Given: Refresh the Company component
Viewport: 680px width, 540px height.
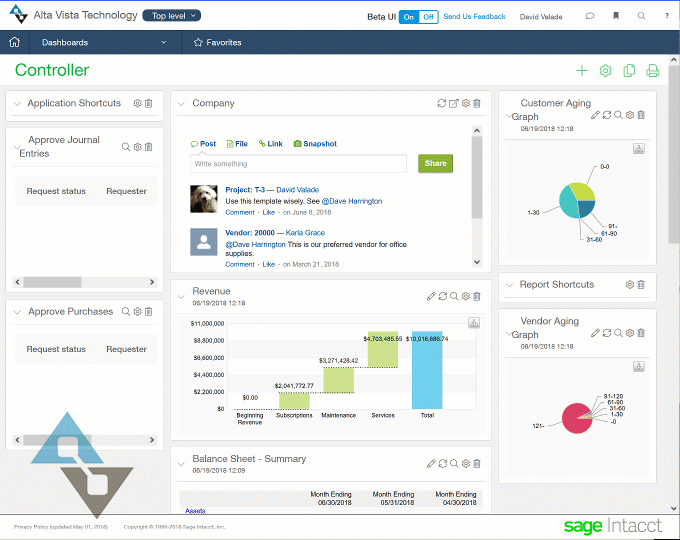Looking at the screenshot, I should 441,103.
